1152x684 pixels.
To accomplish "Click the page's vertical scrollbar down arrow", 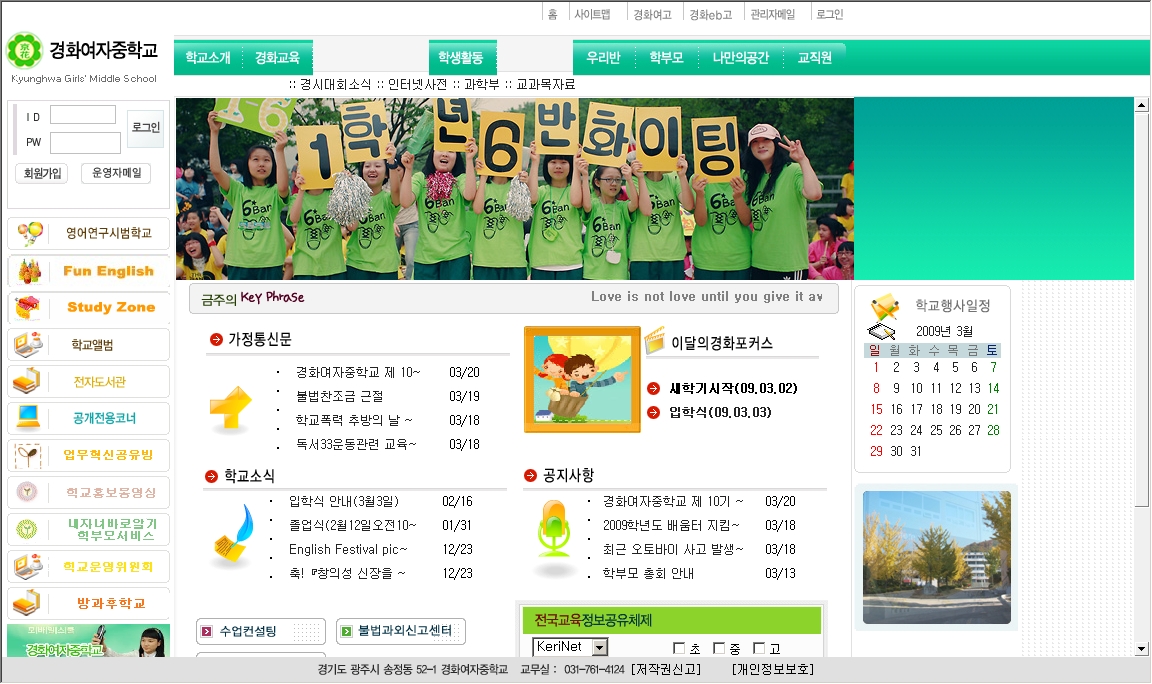I will [x=1142, y=649].
